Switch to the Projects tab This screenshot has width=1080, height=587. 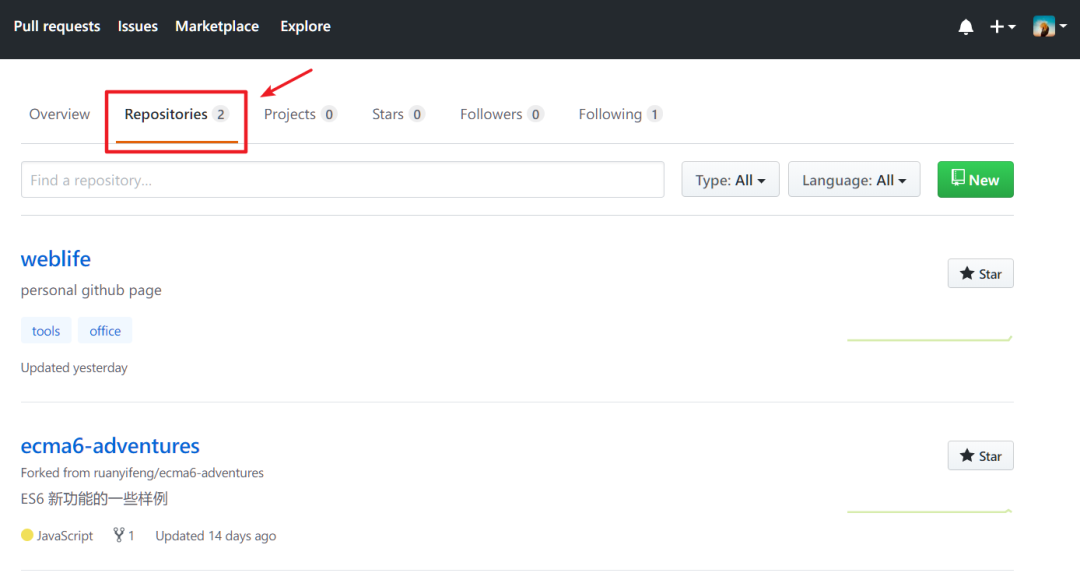(x=300, y=114)
